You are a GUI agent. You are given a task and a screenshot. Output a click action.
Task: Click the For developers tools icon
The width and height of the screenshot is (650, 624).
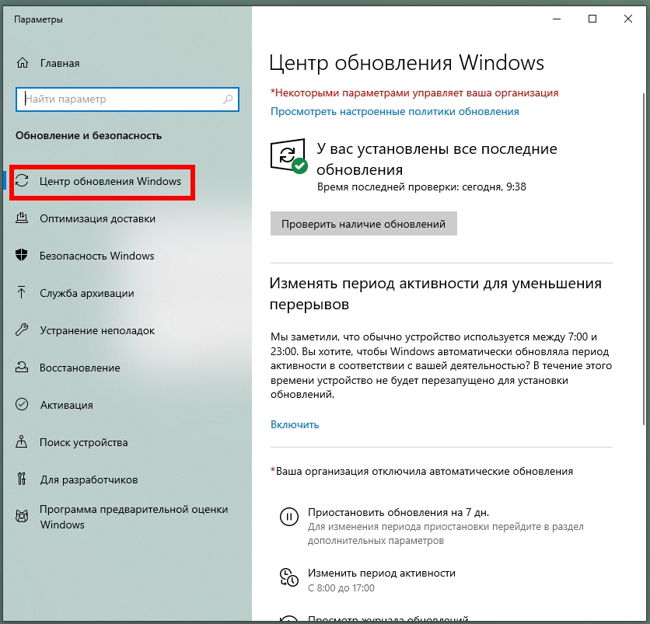click(22, 479)
